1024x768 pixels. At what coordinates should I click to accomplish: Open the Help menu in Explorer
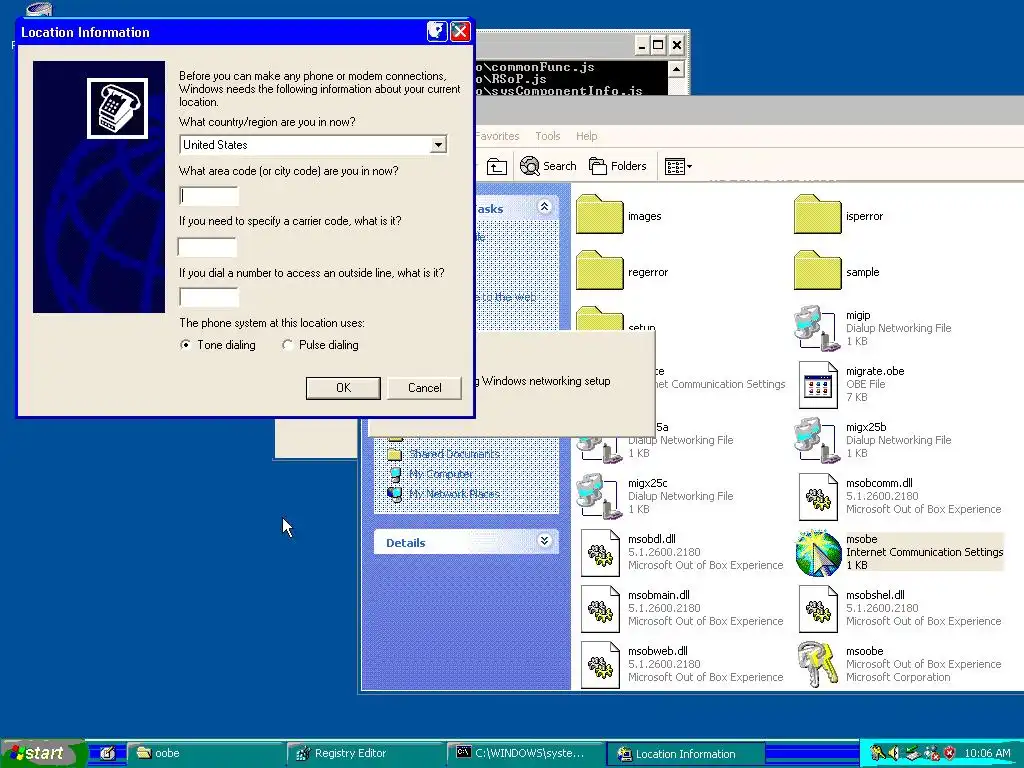click(586, 136)
